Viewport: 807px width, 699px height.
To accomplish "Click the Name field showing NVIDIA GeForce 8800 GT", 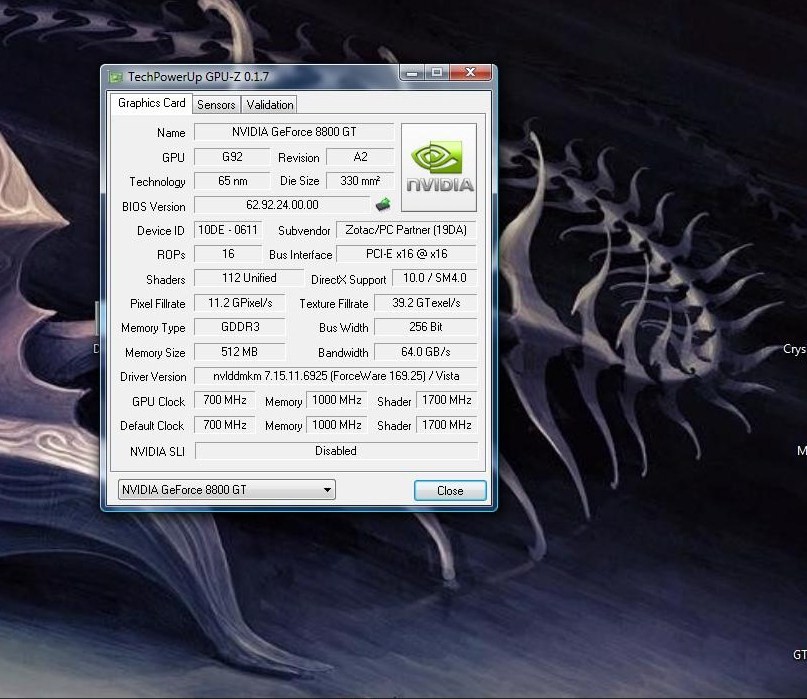I will coord(294,132).
